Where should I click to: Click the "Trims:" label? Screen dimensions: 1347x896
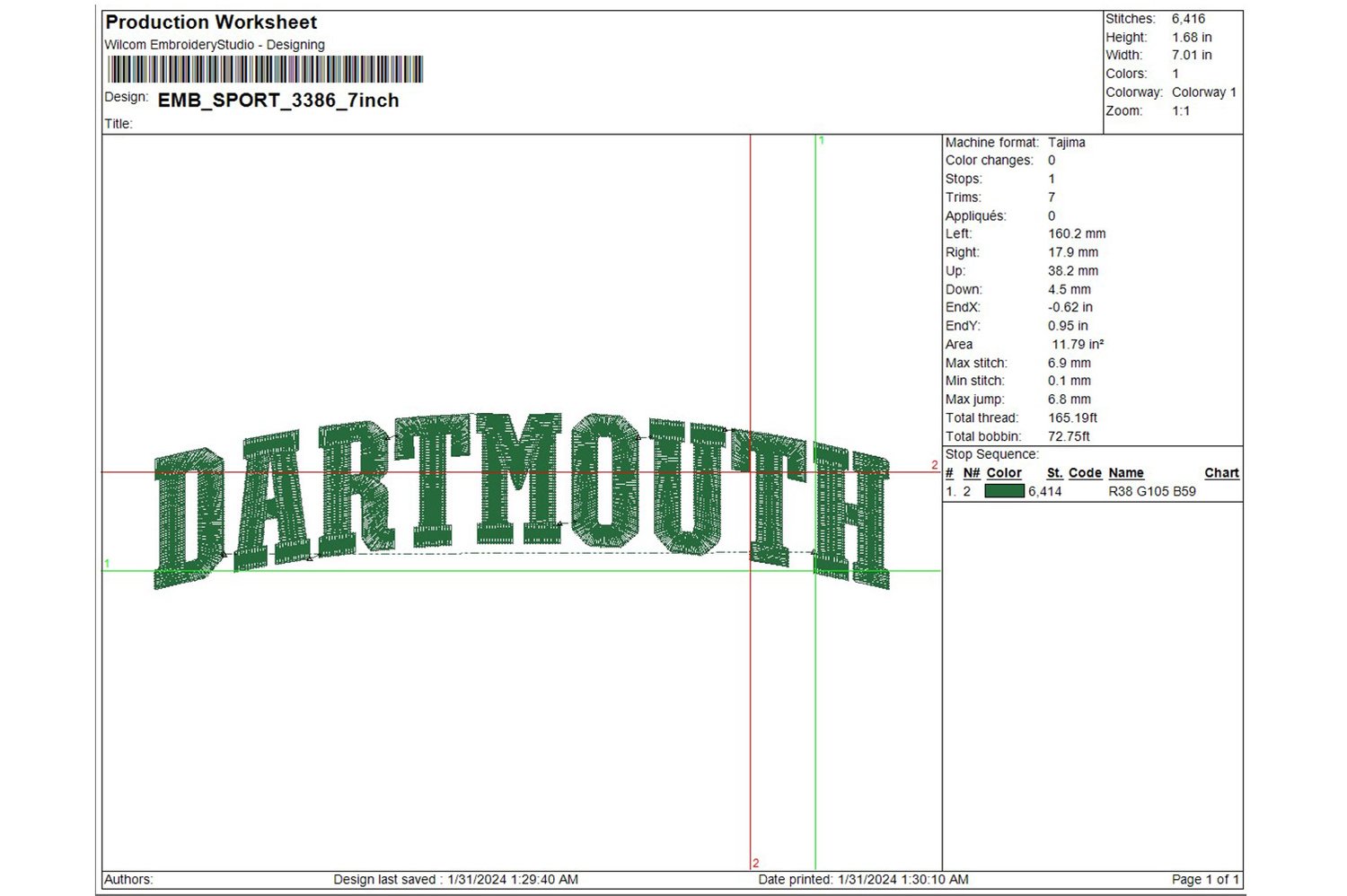tap(964, 198)
